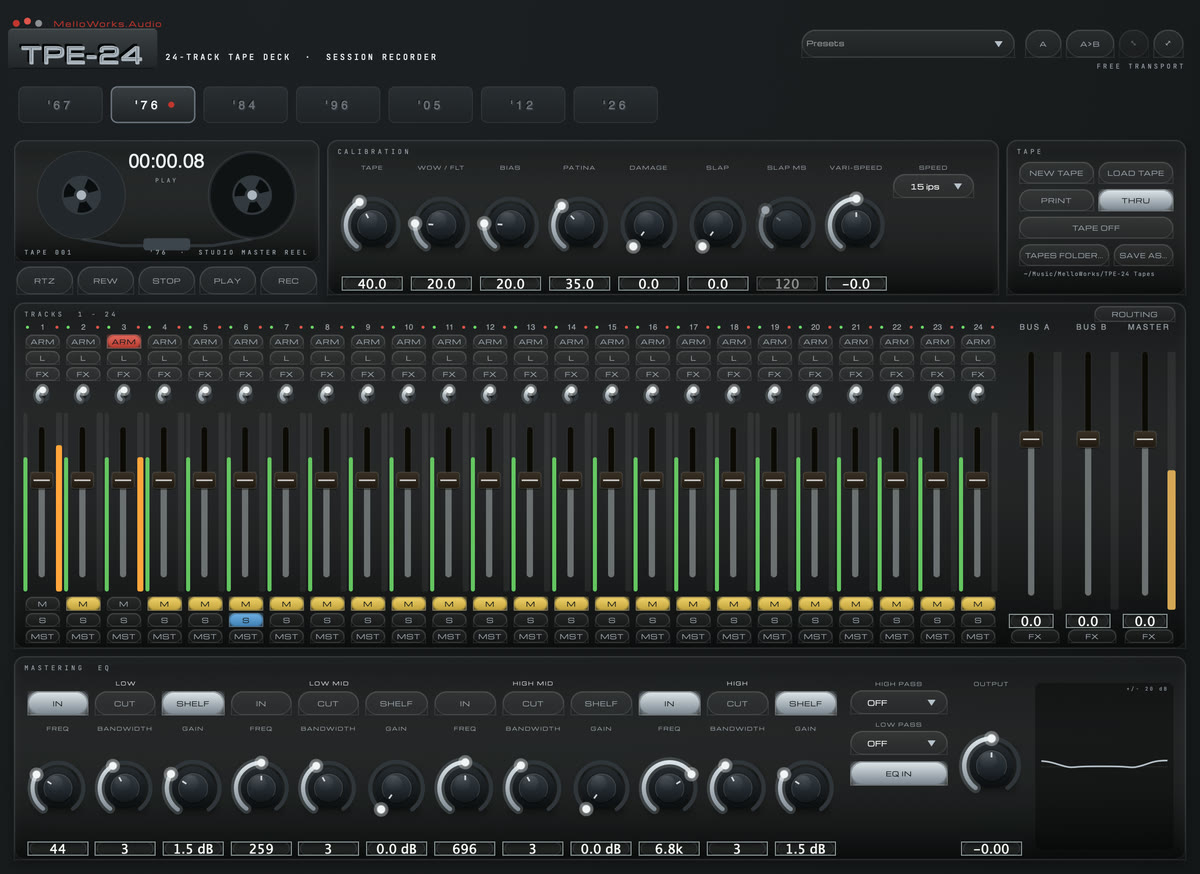
Task: Click the BIAS knob
Action: point(509,225)
